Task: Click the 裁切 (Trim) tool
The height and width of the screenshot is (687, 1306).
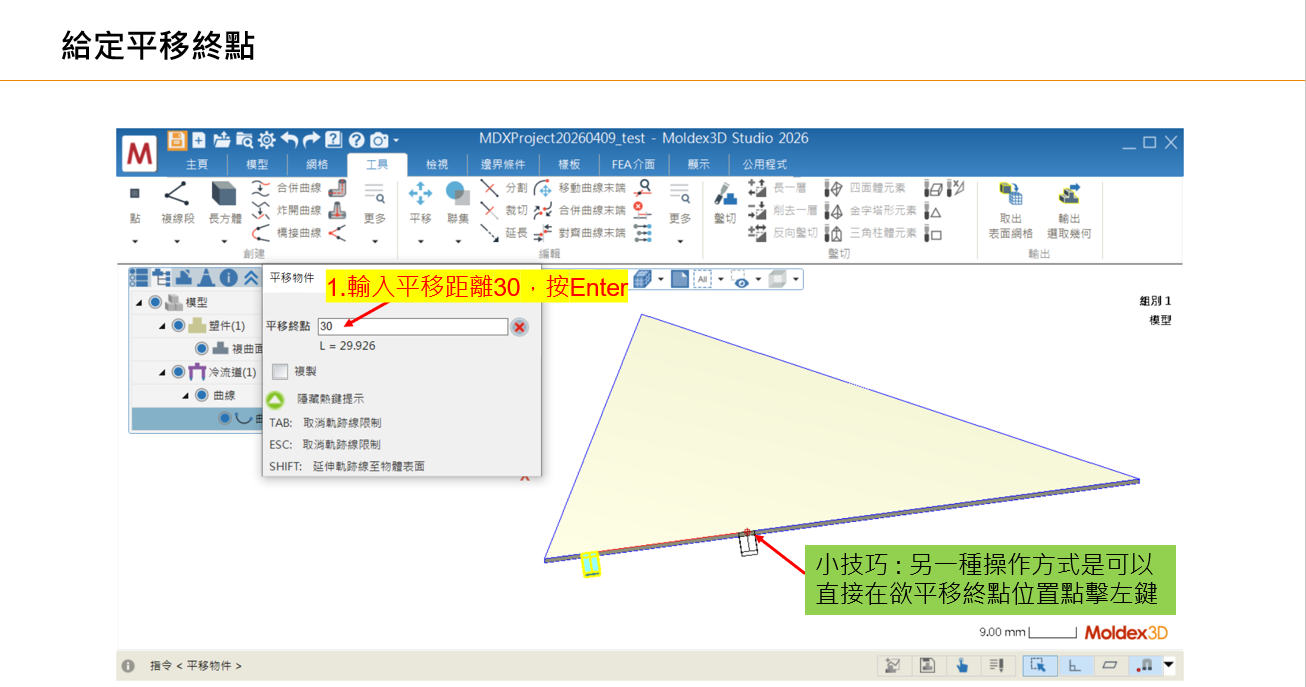Action: 503,210
